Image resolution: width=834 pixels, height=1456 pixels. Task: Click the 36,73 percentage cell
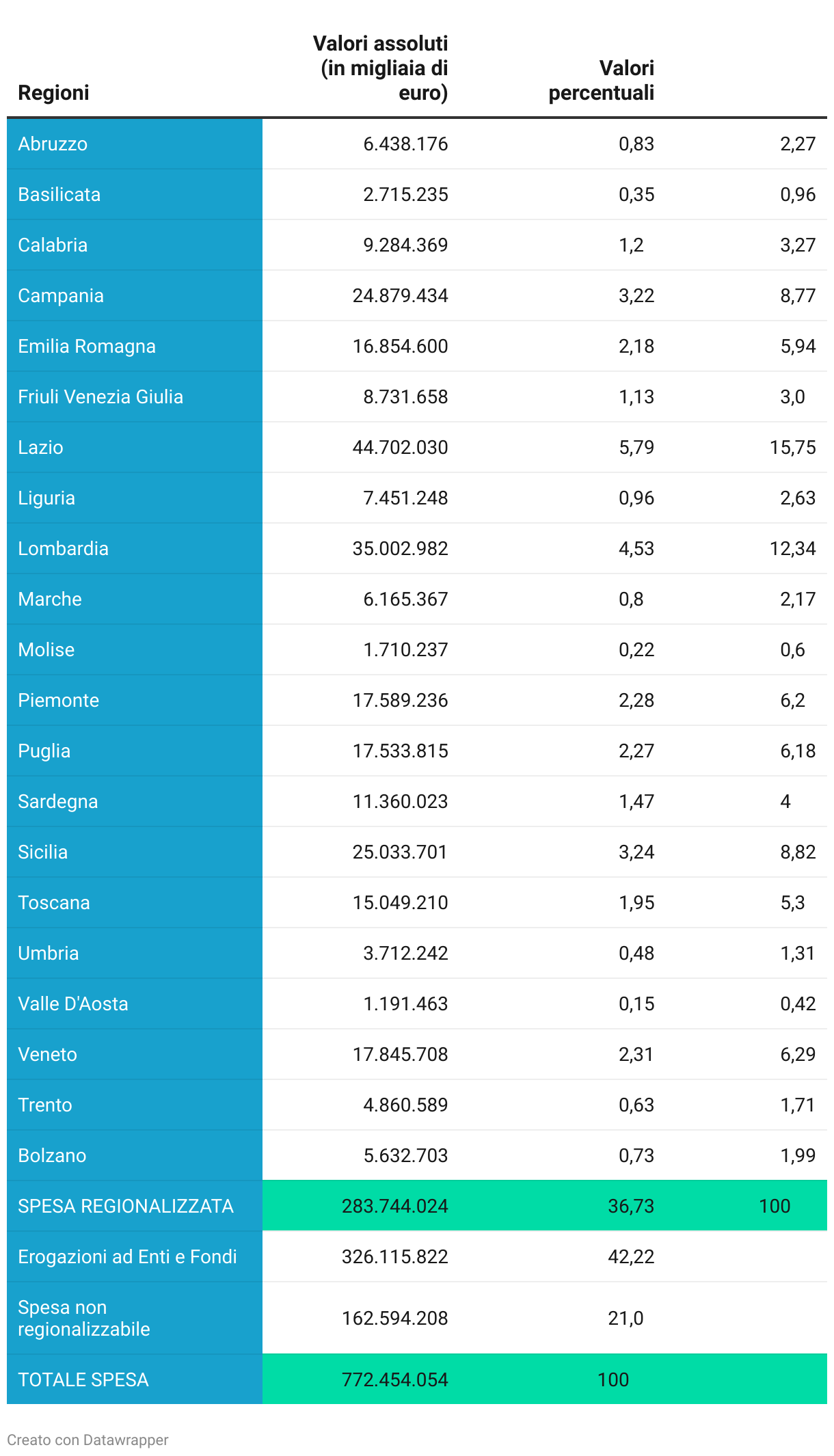631,1206
